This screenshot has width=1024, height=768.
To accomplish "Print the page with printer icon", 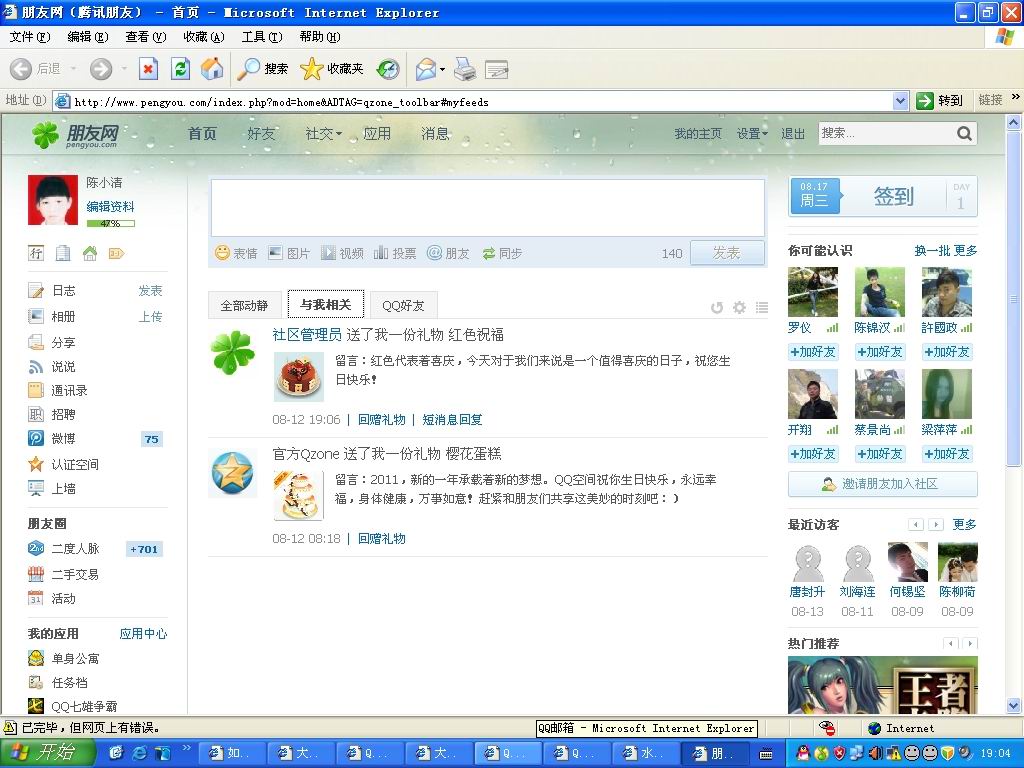I will (465, 69).
